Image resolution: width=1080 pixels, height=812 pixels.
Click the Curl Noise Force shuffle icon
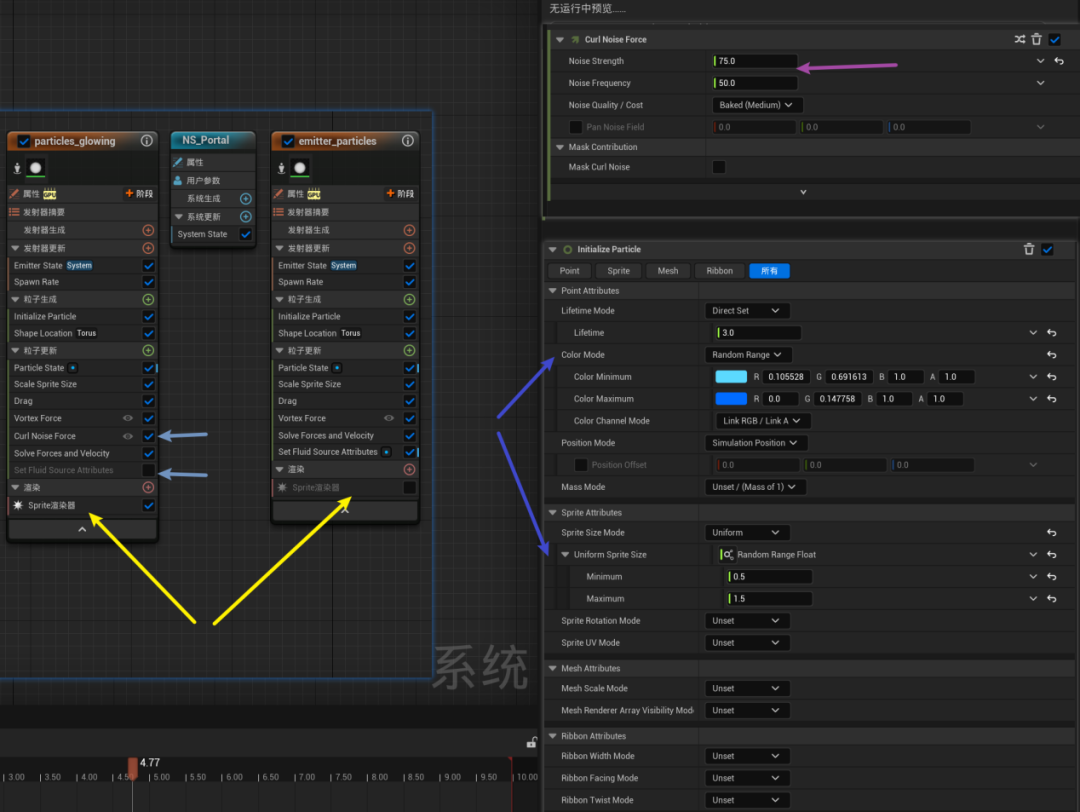click(x=1019, y=39)
